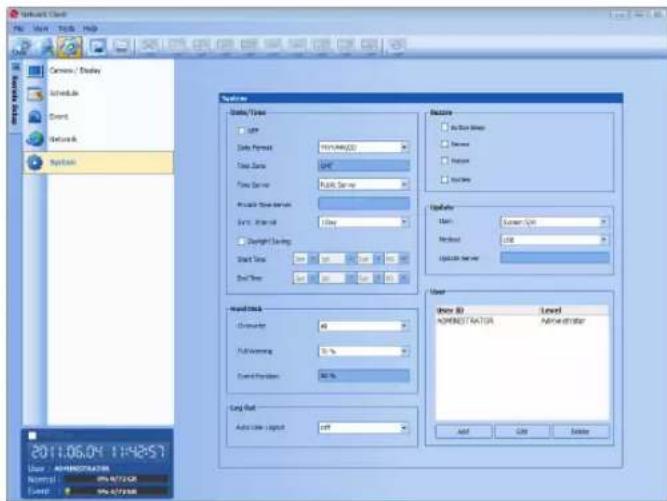Image resolution: width=667 pixels, height=501 pixels.
Task: Open the View menu
Action: pyautogui.click(x=41, y=28)
